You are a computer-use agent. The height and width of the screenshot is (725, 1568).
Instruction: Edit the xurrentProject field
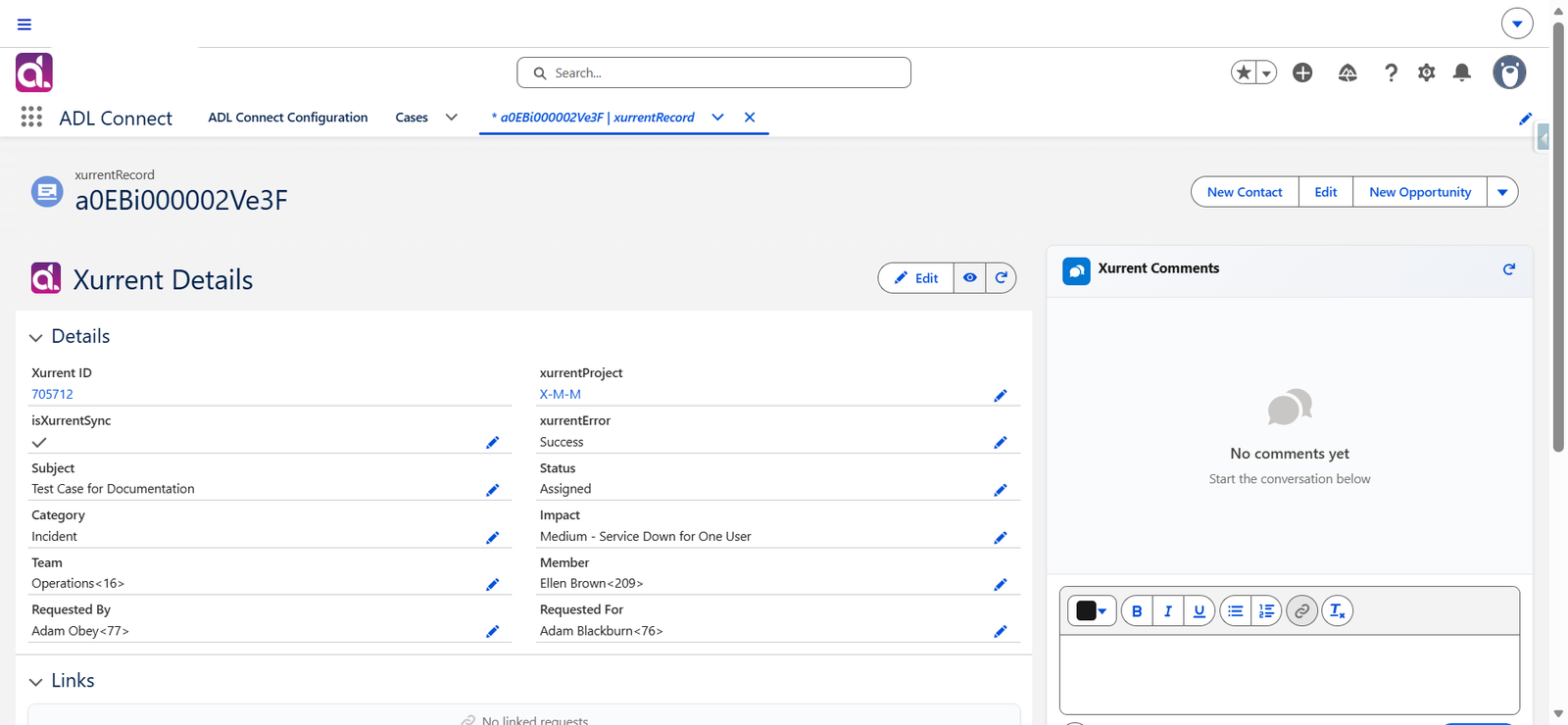(1001, 395)
